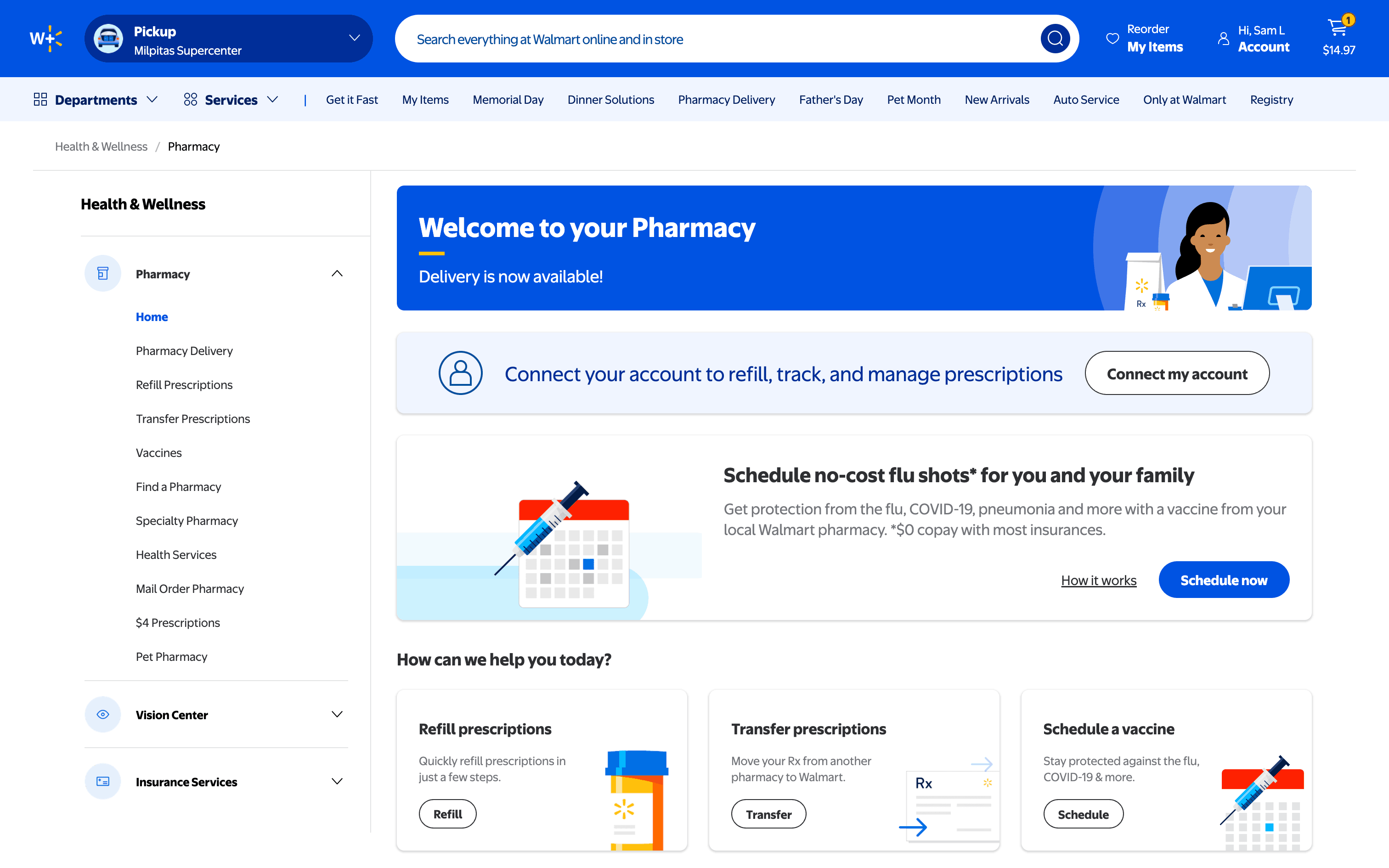Expand the Vision Center section
The height and width of the screenshot is (868, 1389).
(337, 714)
